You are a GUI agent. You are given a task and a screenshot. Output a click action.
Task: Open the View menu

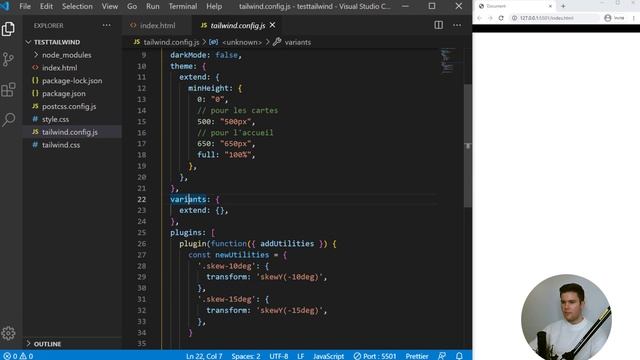110,6
